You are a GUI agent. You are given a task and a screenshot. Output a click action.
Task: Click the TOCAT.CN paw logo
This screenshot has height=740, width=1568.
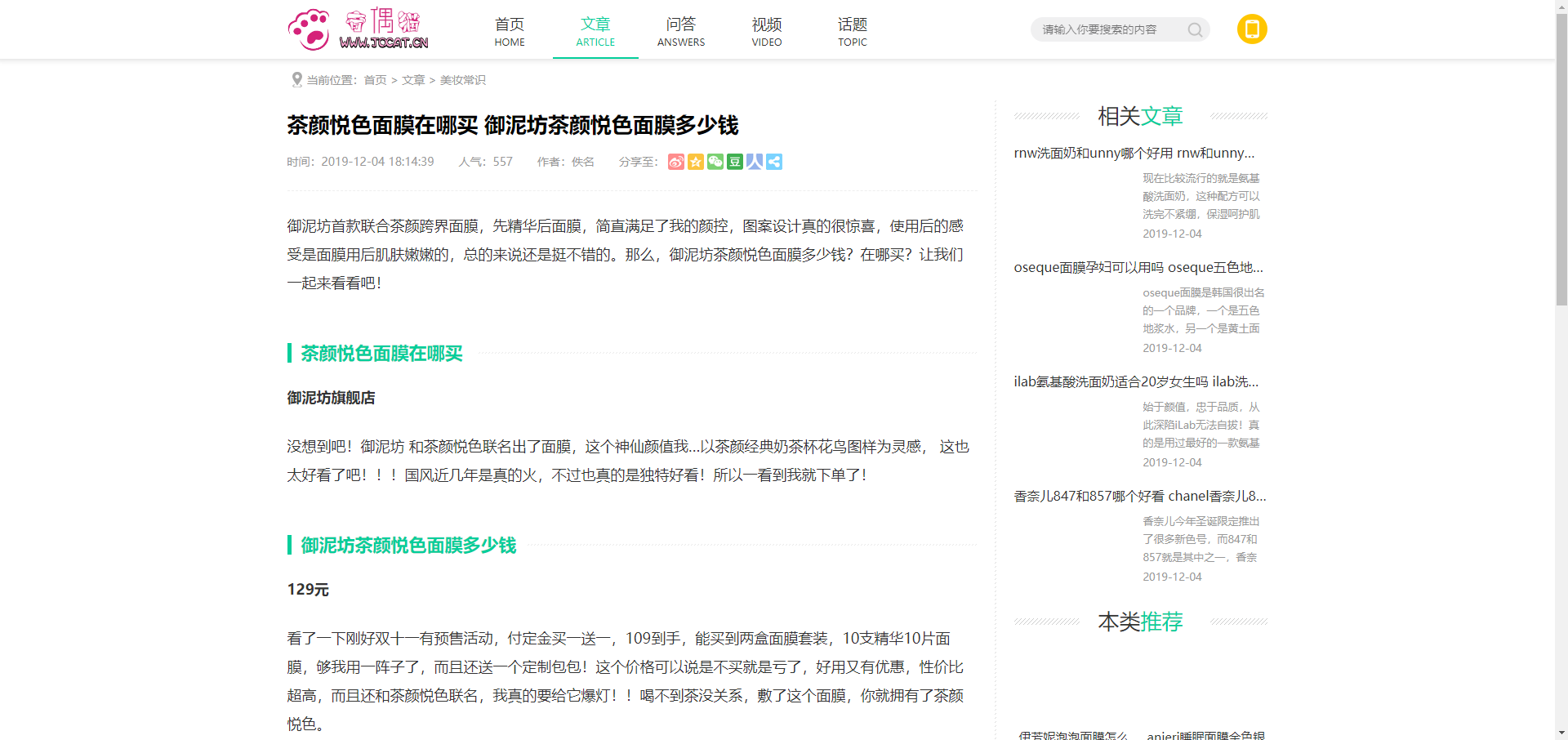click(358, 29)
